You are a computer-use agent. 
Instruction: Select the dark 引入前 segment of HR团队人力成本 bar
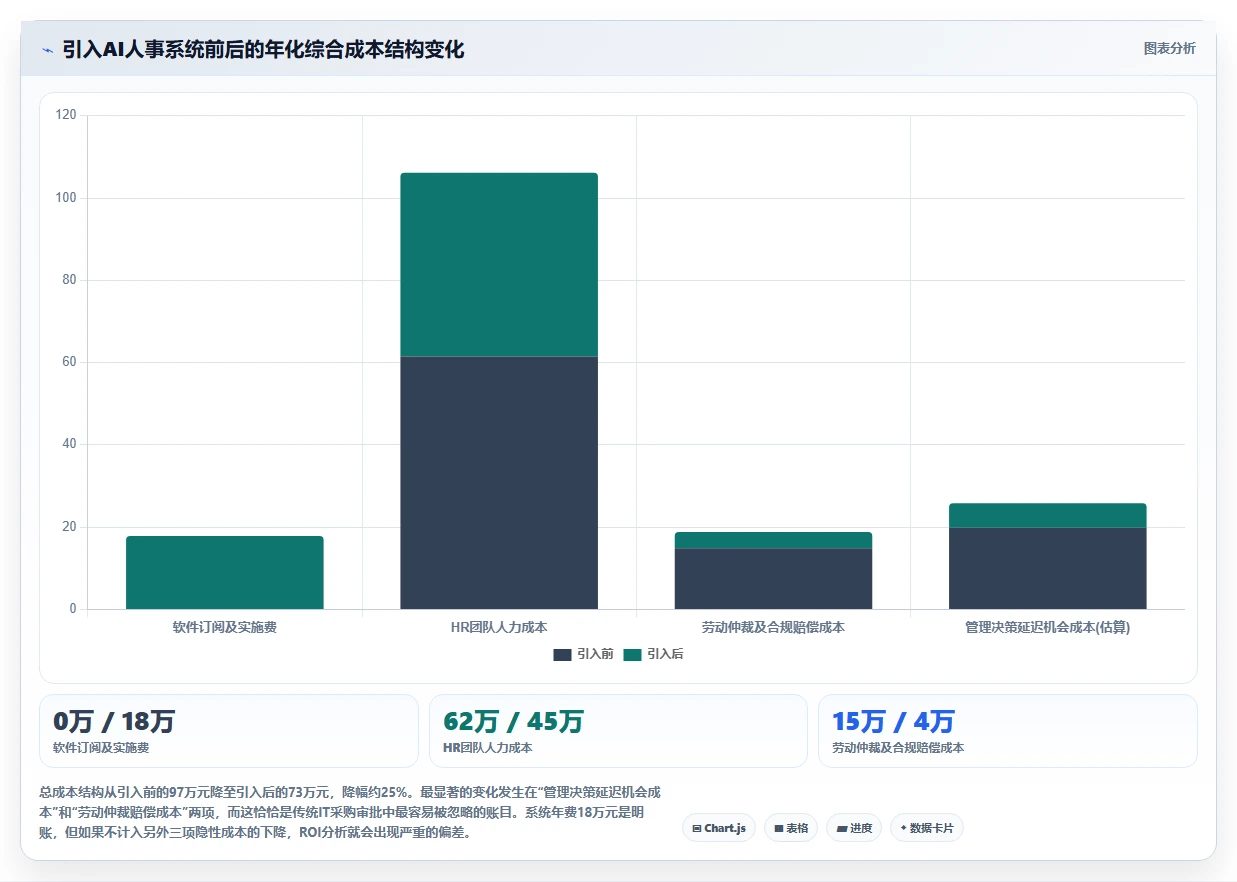[x=499, y=482]
